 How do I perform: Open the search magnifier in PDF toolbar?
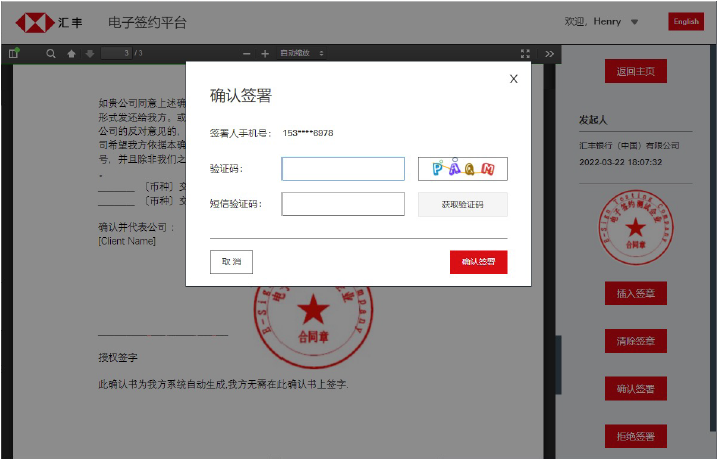coord(51,53)
